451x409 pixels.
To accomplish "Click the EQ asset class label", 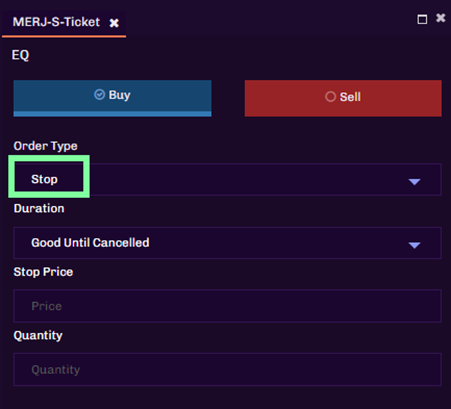I will point(20,55).
